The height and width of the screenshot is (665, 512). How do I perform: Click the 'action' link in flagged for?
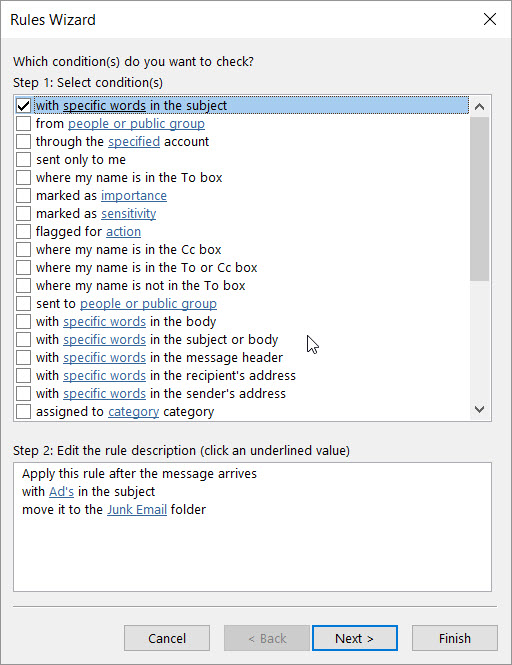click(x=123, y=232)
